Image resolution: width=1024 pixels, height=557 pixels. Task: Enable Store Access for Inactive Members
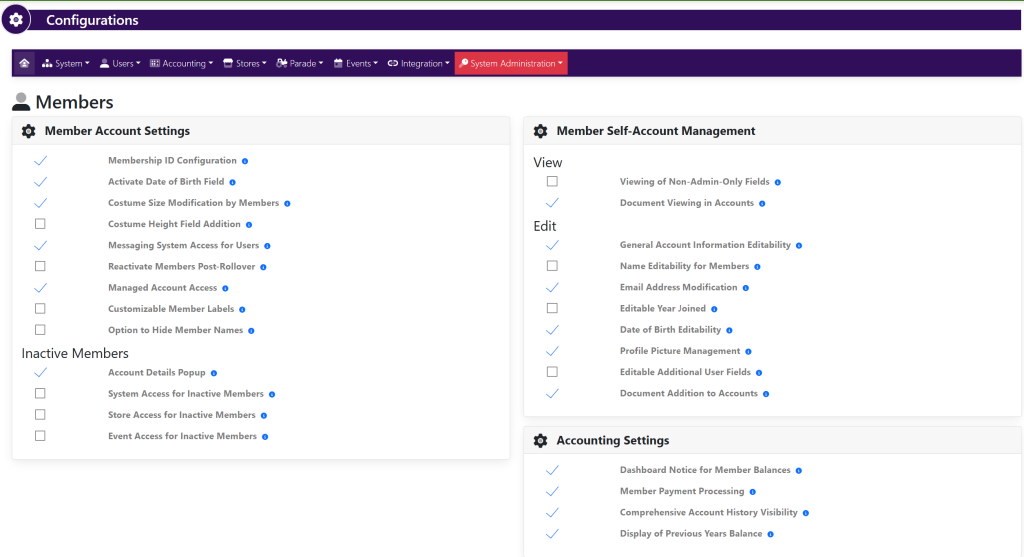pyautogui.click(x=40, y=415)
